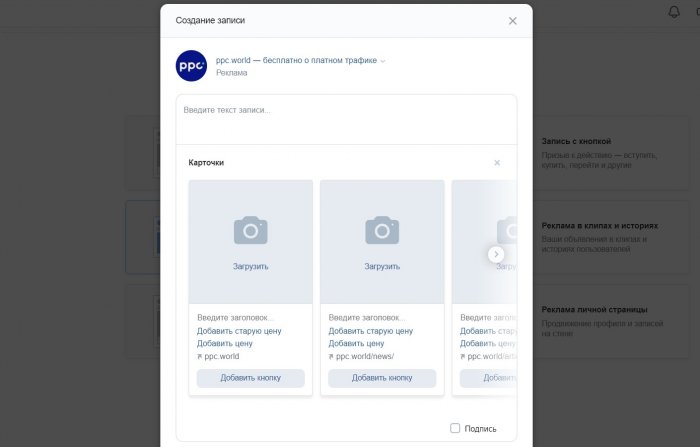The width and height of the screenshot is (700, 447).
Task: Click Добавить кнопку in second card
Action: [x=382, y=378]
